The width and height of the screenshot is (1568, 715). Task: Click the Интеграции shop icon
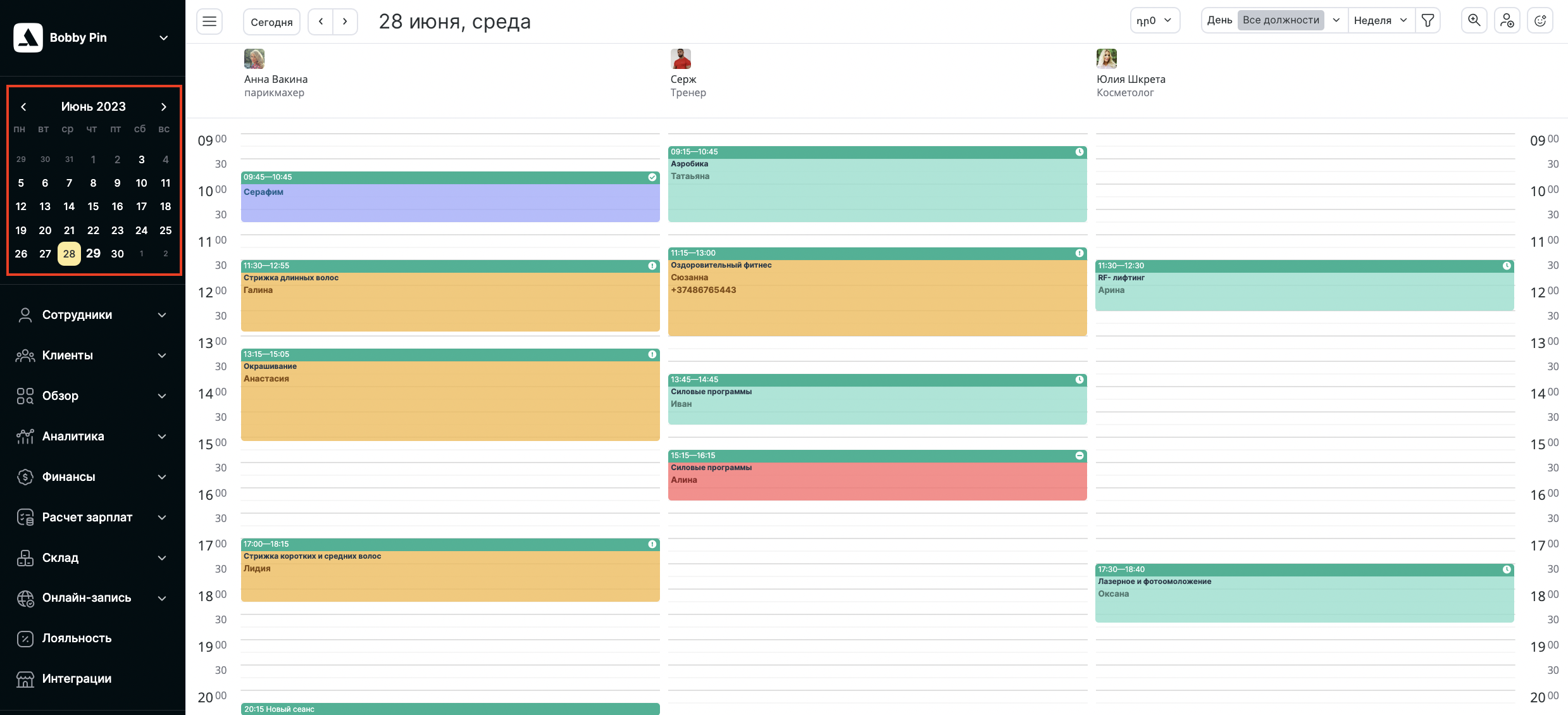pos(25,679)
